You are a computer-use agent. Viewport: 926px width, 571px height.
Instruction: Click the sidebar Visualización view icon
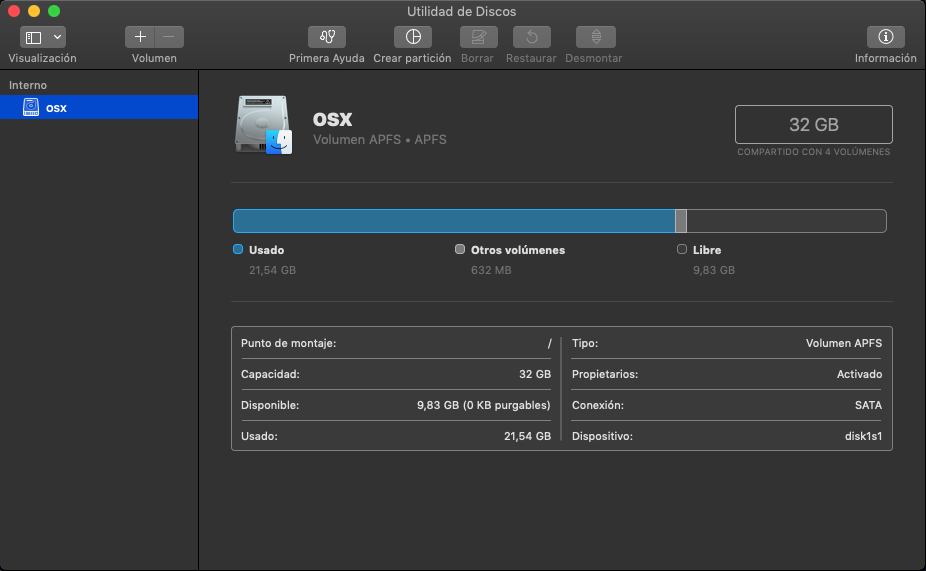click(x=34, y=37)
